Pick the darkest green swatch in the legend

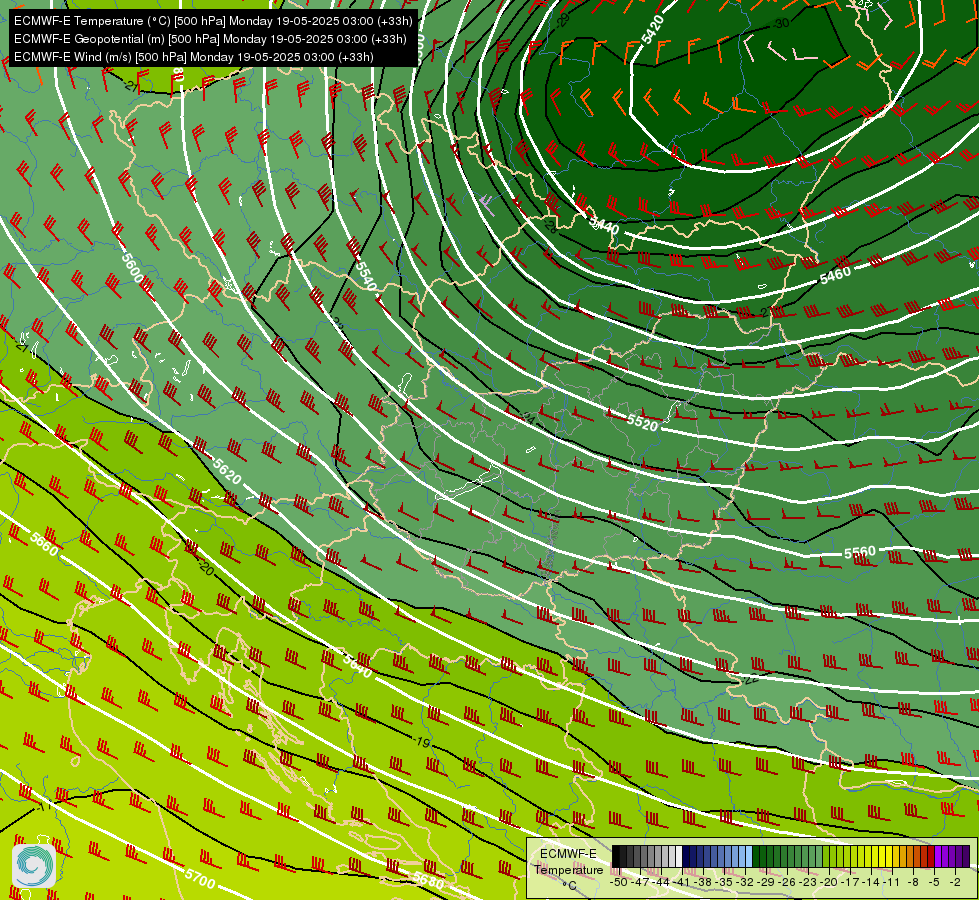756,856
